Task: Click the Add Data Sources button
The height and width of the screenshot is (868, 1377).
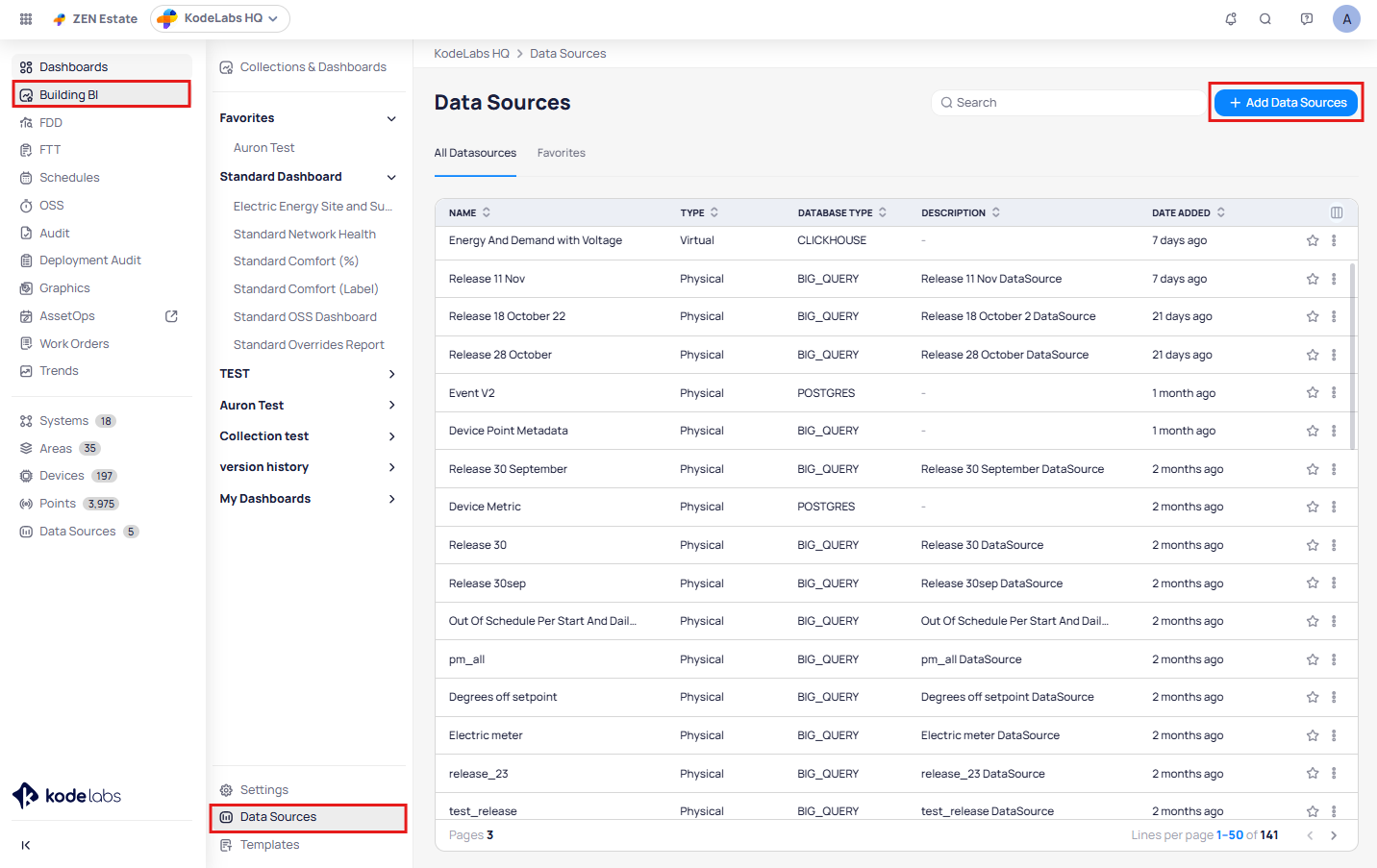Action: [1287, 103]
